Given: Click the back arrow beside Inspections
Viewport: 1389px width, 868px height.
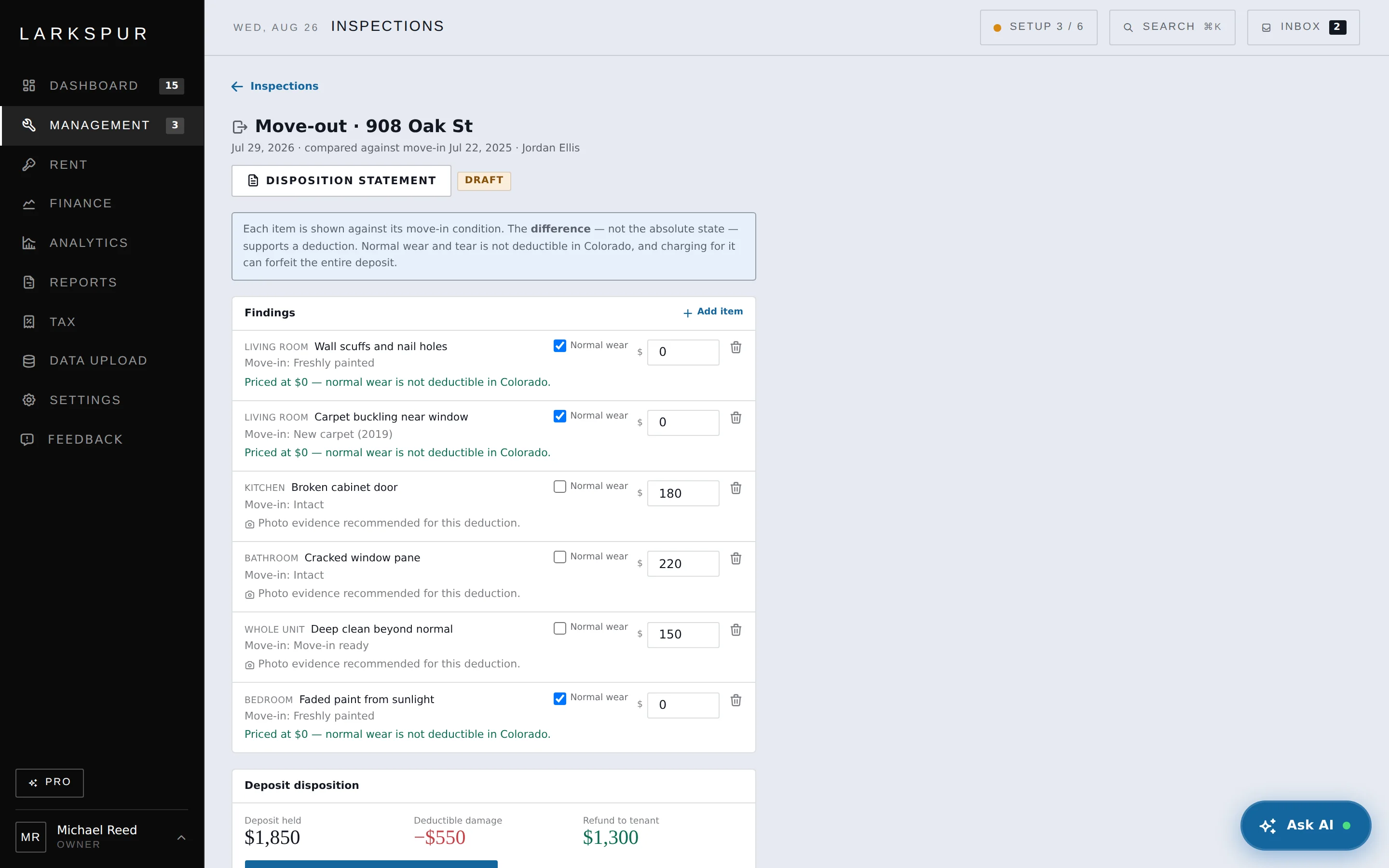Looking at the screenshot, I should (x=237, y=87).
